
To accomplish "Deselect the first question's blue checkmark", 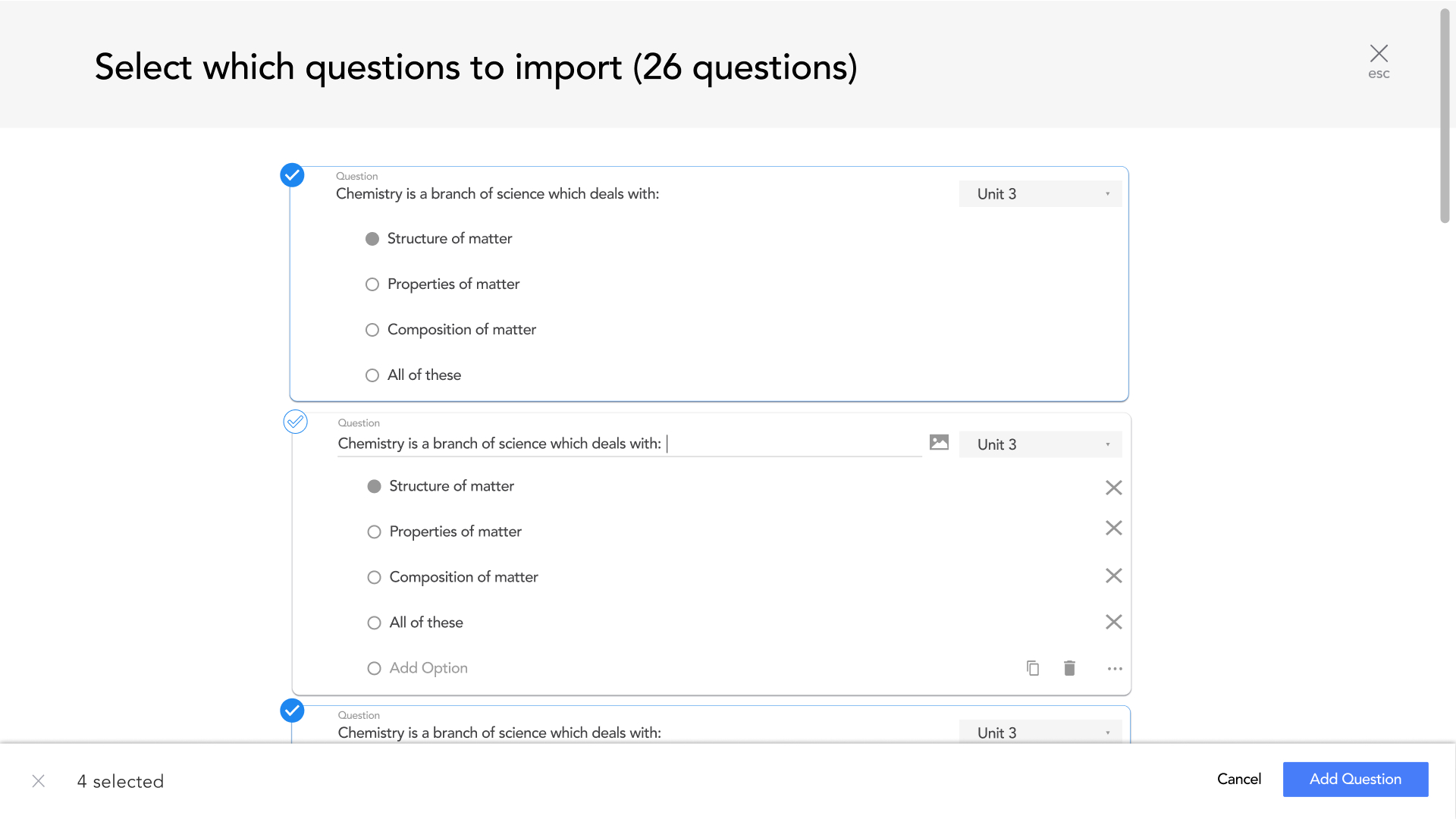I will pyautogui.click(x=292, y=175).
